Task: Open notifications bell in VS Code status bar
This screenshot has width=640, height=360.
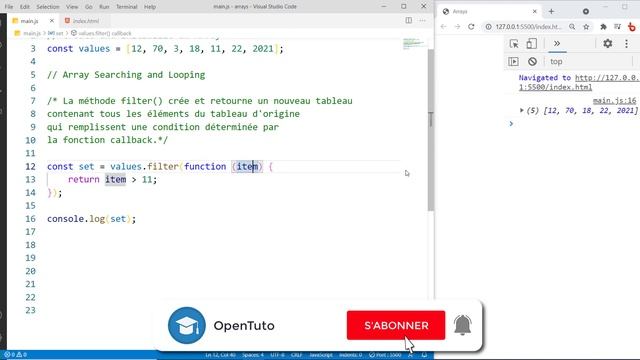Action: 424,355
